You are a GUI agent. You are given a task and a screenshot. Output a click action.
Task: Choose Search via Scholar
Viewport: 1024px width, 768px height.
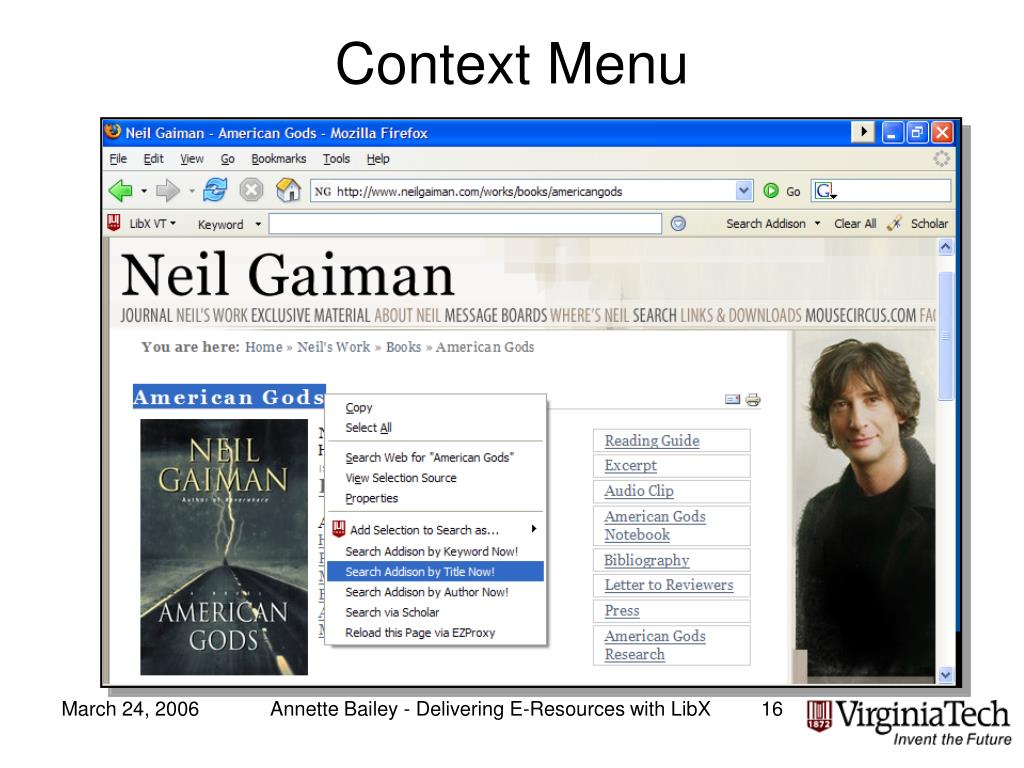(435, 612)
